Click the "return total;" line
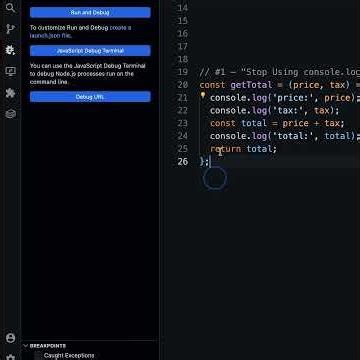Viewport: 360px width, 360px height. point(243,149)
